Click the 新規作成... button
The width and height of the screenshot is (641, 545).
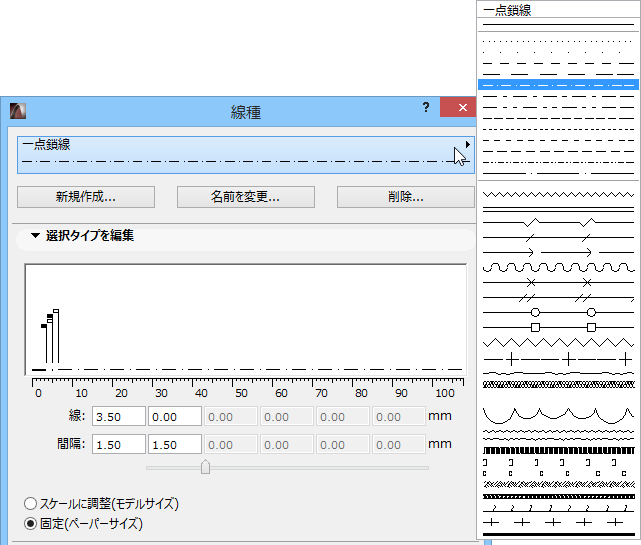coord(86,197)
